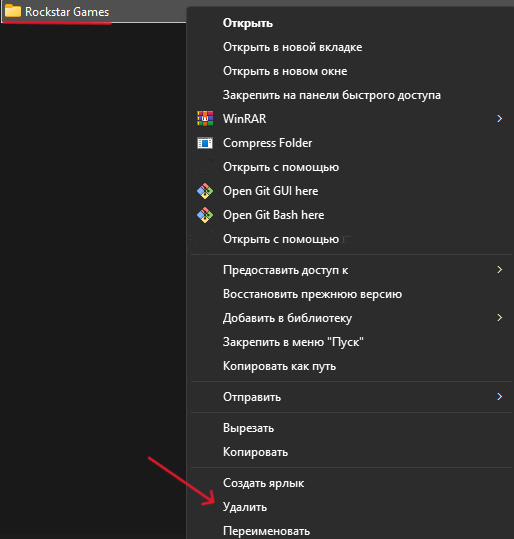Click the Git GUI diamond icon
Screen dimensions: 514x539
(x=205, y=191)
